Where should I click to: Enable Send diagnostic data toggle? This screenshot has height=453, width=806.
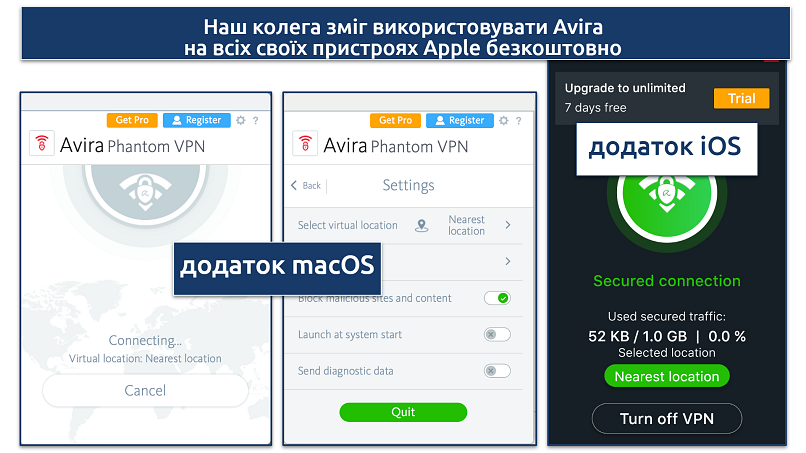click(x=497, y=371)
